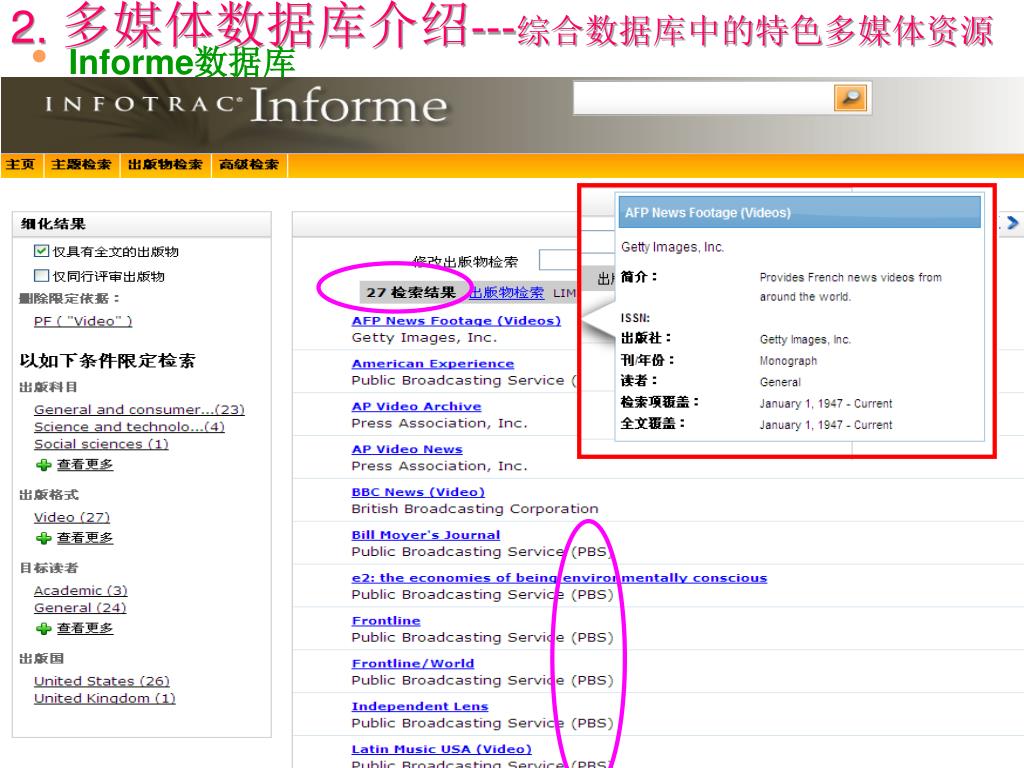Click the 细化结果 panel header
The height and width of the screenshot is (768, 1024).
[142, 224]
